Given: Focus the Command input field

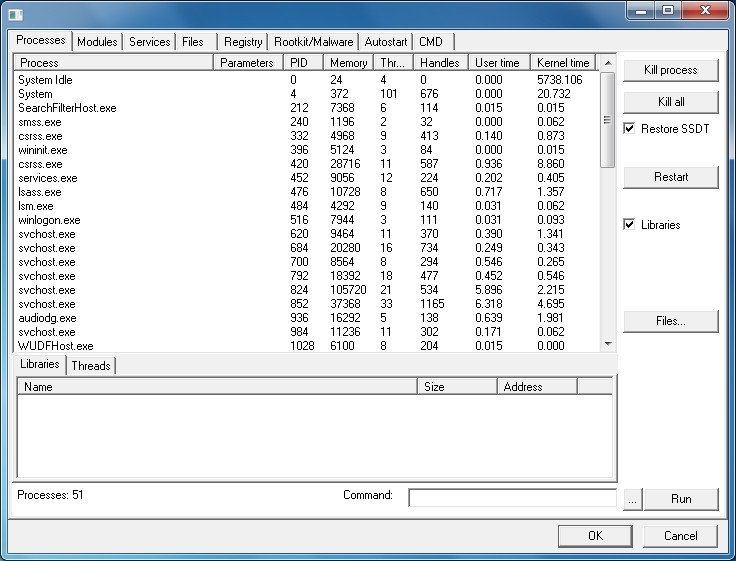Looking at the screenshot, I should [512, 498].
